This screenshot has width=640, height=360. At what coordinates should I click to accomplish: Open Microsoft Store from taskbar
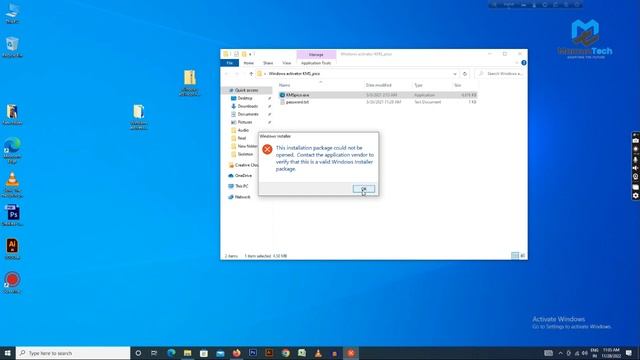pyautogui.click(x=204, y=353)
